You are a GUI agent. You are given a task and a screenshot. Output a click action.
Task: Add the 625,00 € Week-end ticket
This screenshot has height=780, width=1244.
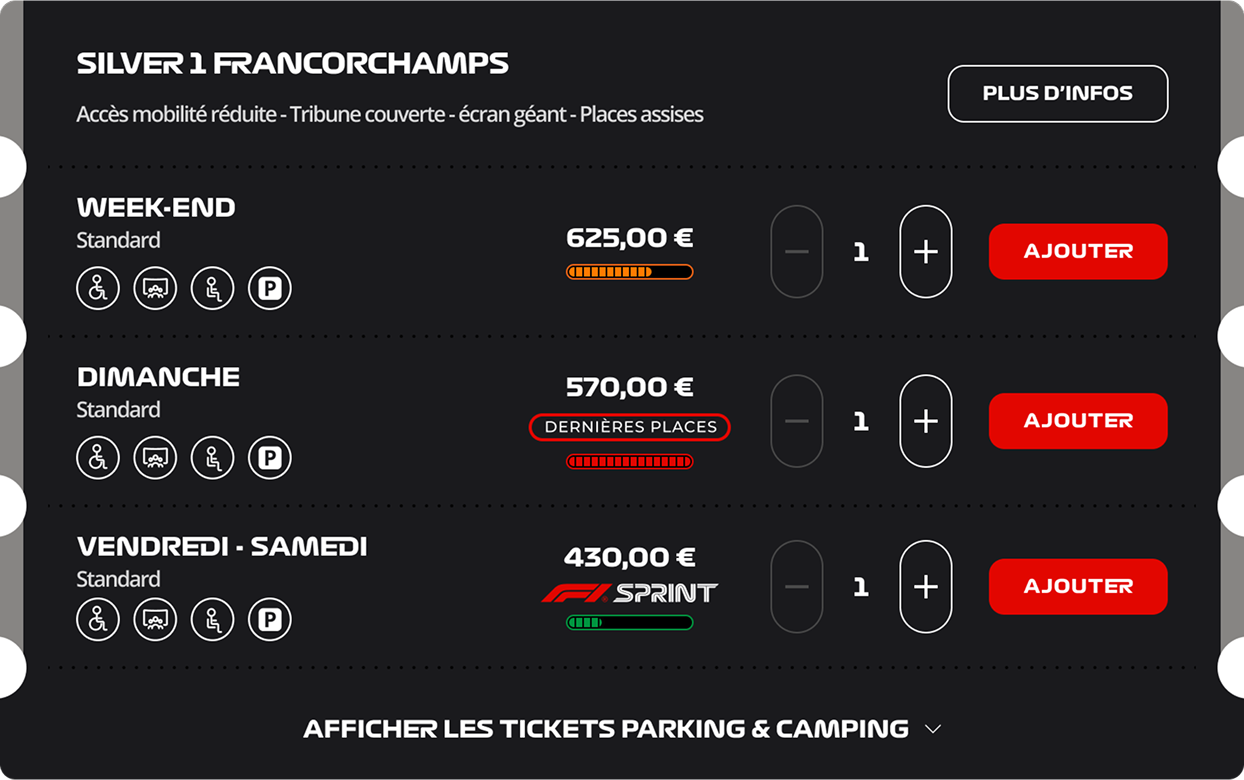pyautogui.click(x=1078, y=252)
